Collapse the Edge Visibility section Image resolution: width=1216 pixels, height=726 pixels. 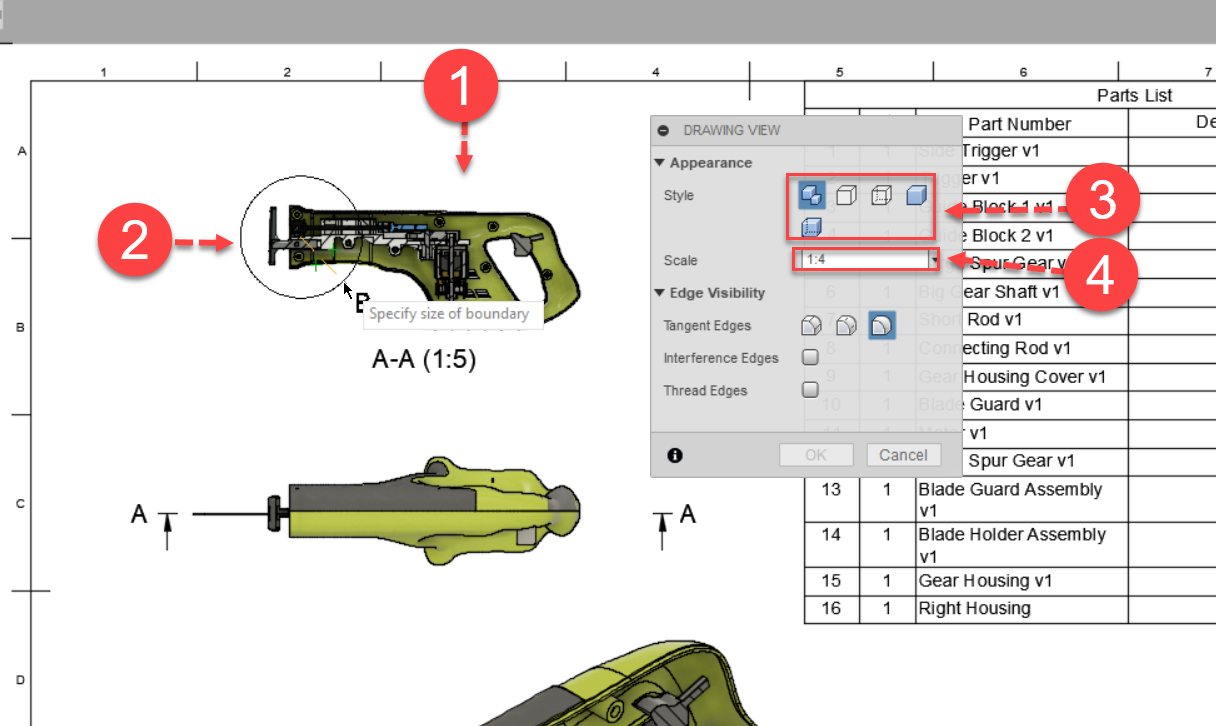(x=660, y=293)
